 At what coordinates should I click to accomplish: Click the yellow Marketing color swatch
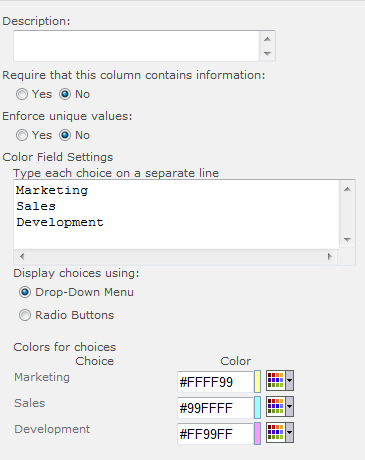(x=257, y=381)
